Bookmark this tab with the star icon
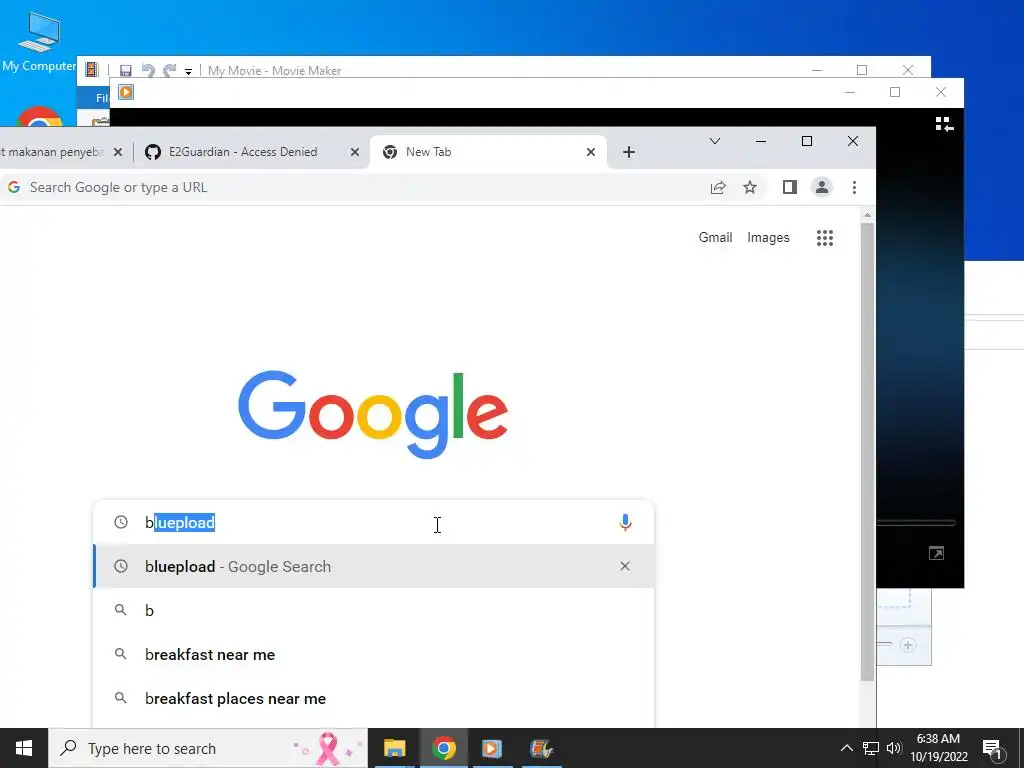 tap(750, 187)
